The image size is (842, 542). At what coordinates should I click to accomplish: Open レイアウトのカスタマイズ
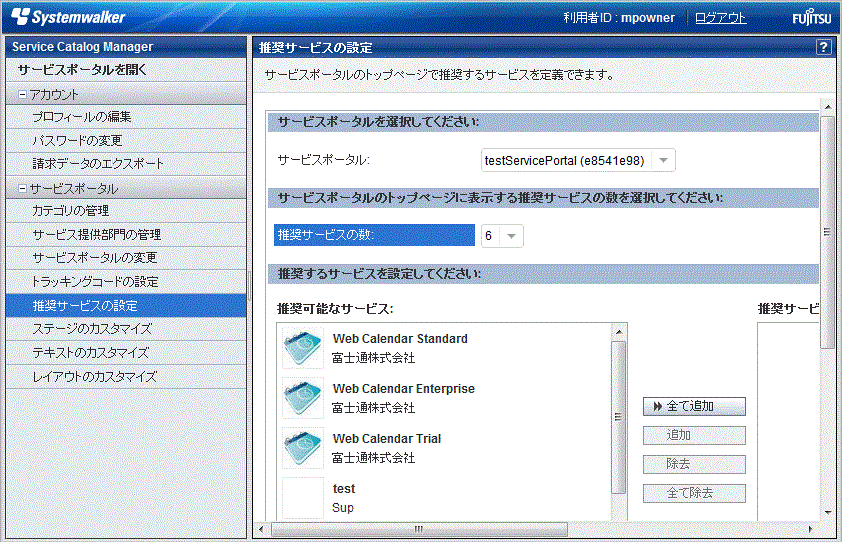pyautogui.click(x=126, y=377)
